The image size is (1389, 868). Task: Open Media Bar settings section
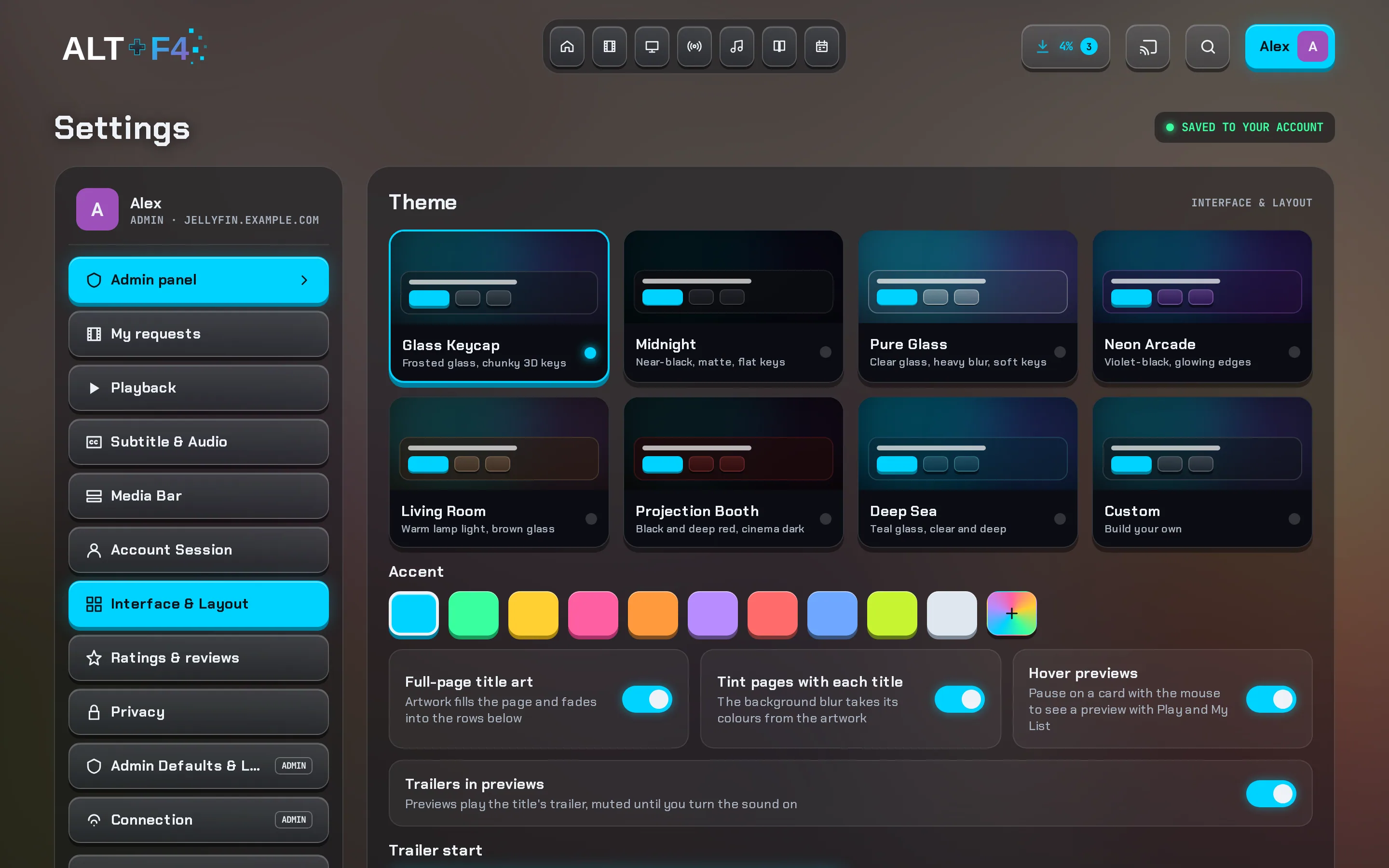[198, 495]
